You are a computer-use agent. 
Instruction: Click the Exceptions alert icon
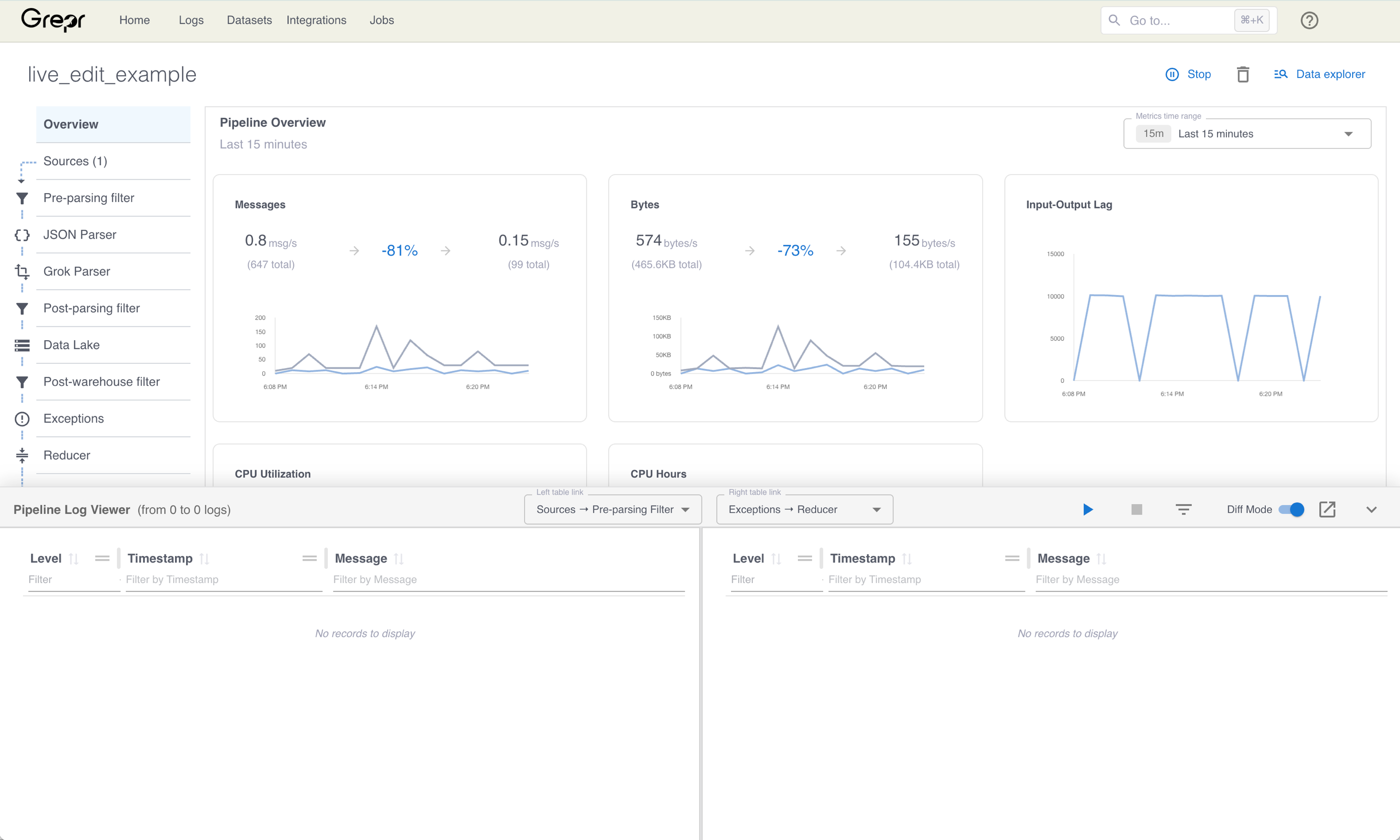[22, 419]
